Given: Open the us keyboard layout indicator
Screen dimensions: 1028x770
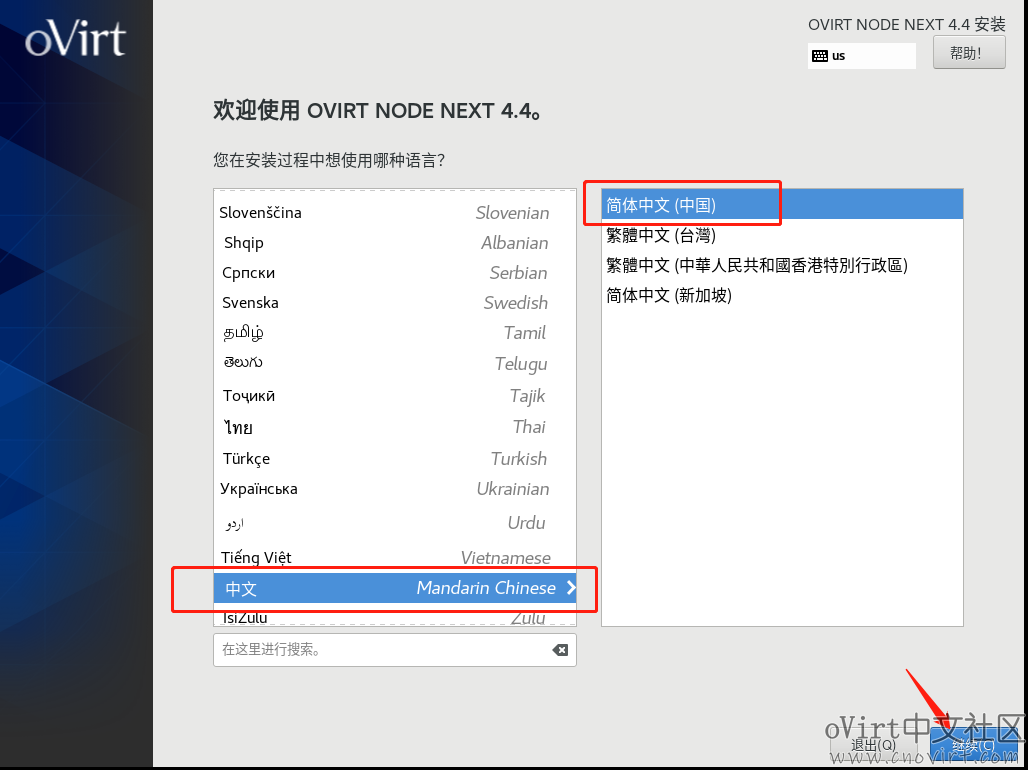Looking at the screenshot, I should (x=861, y=56).
